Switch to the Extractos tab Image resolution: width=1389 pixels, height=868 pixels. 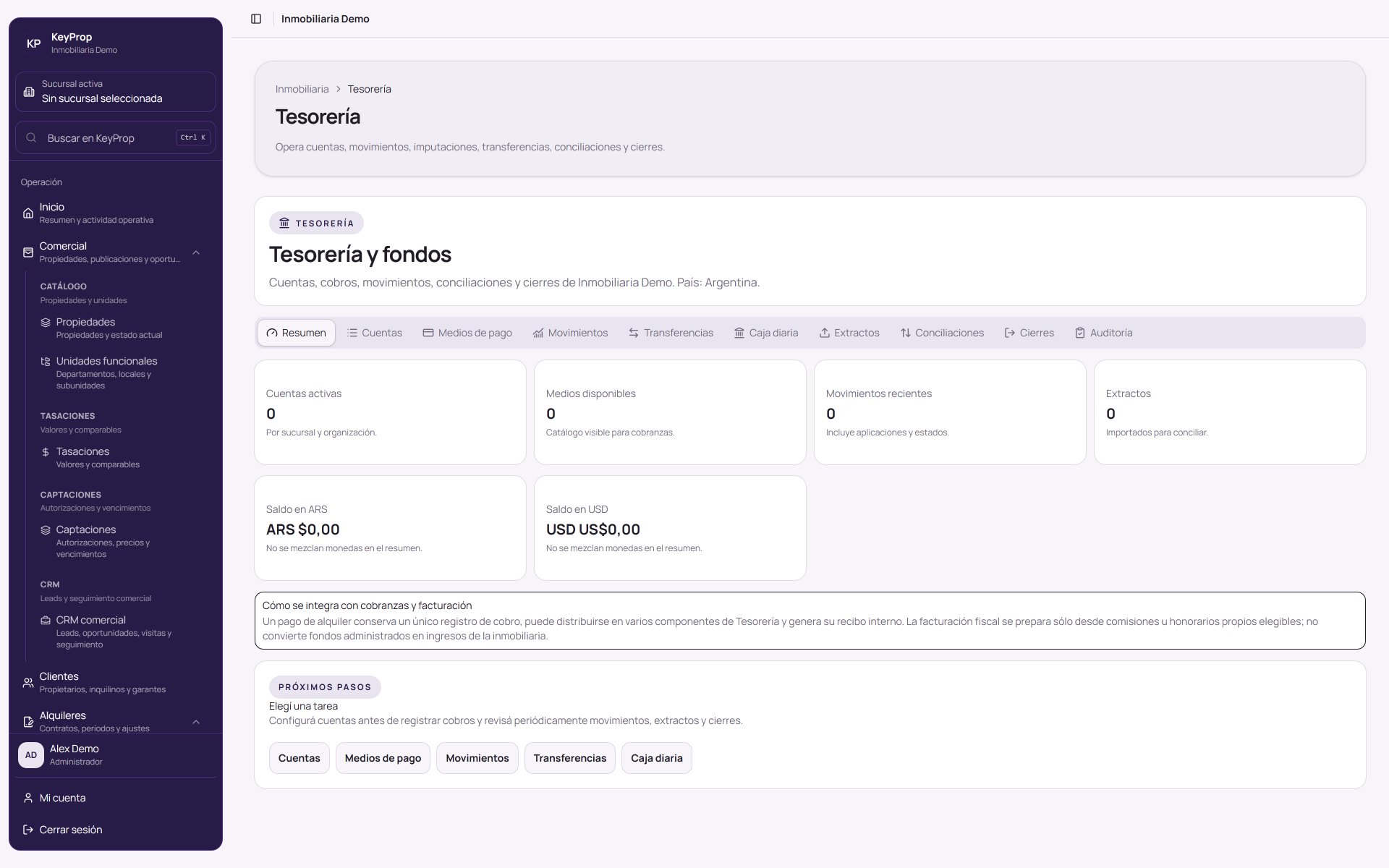849,333
